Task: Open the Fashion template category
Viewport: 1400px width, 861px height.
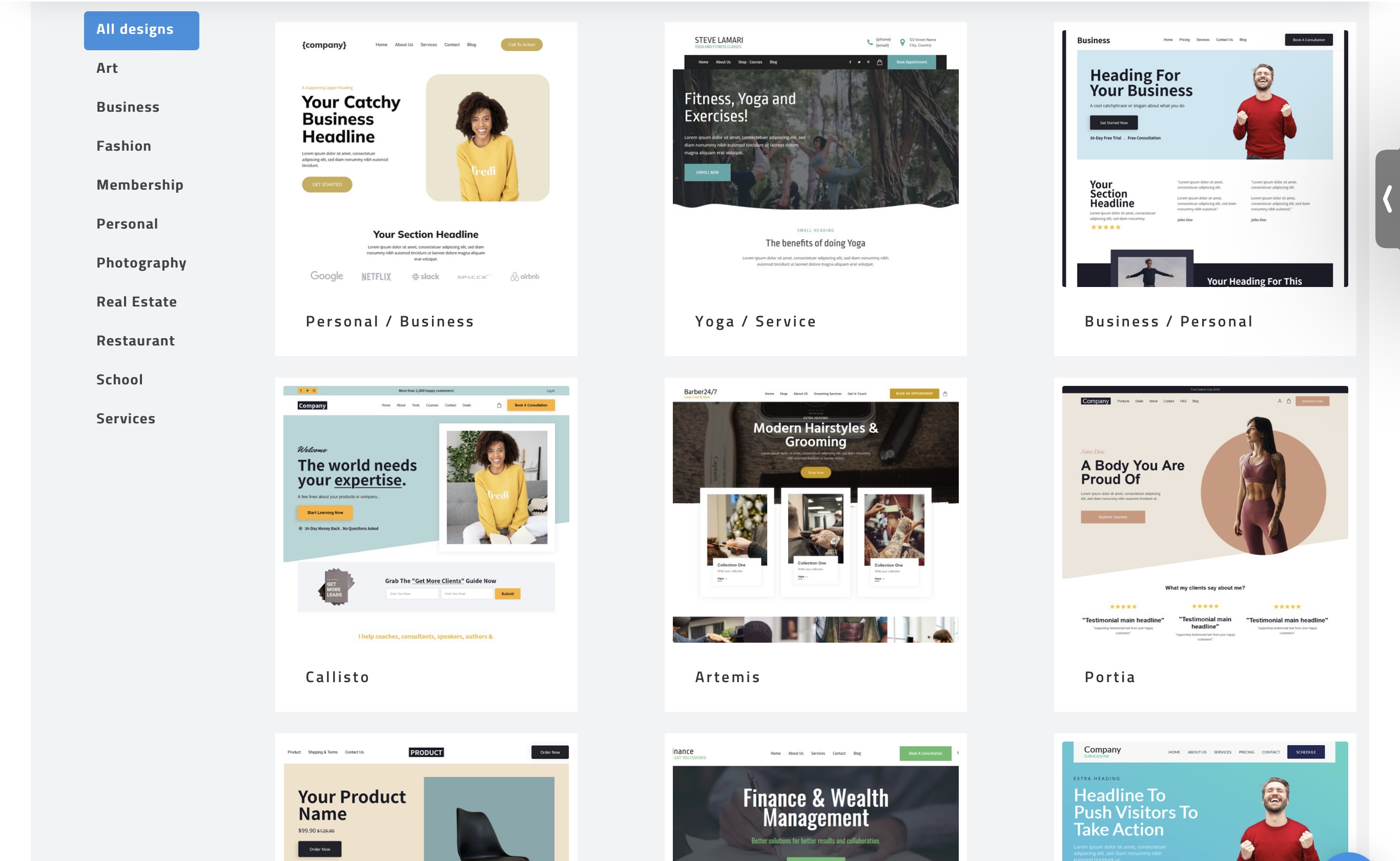Action: point(123,146)
